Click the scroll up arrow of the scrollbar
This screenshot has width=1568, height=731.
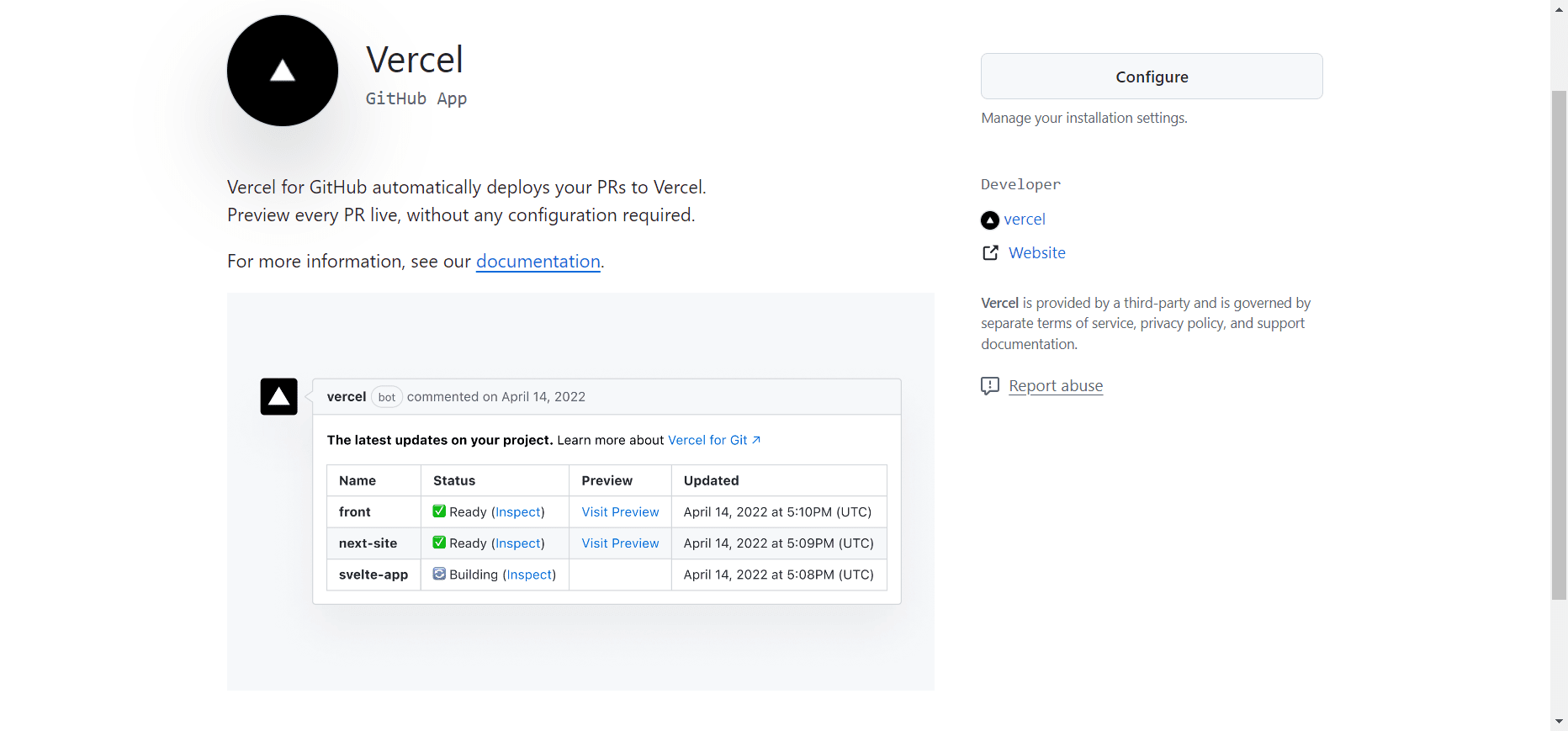coord(1560,8)
